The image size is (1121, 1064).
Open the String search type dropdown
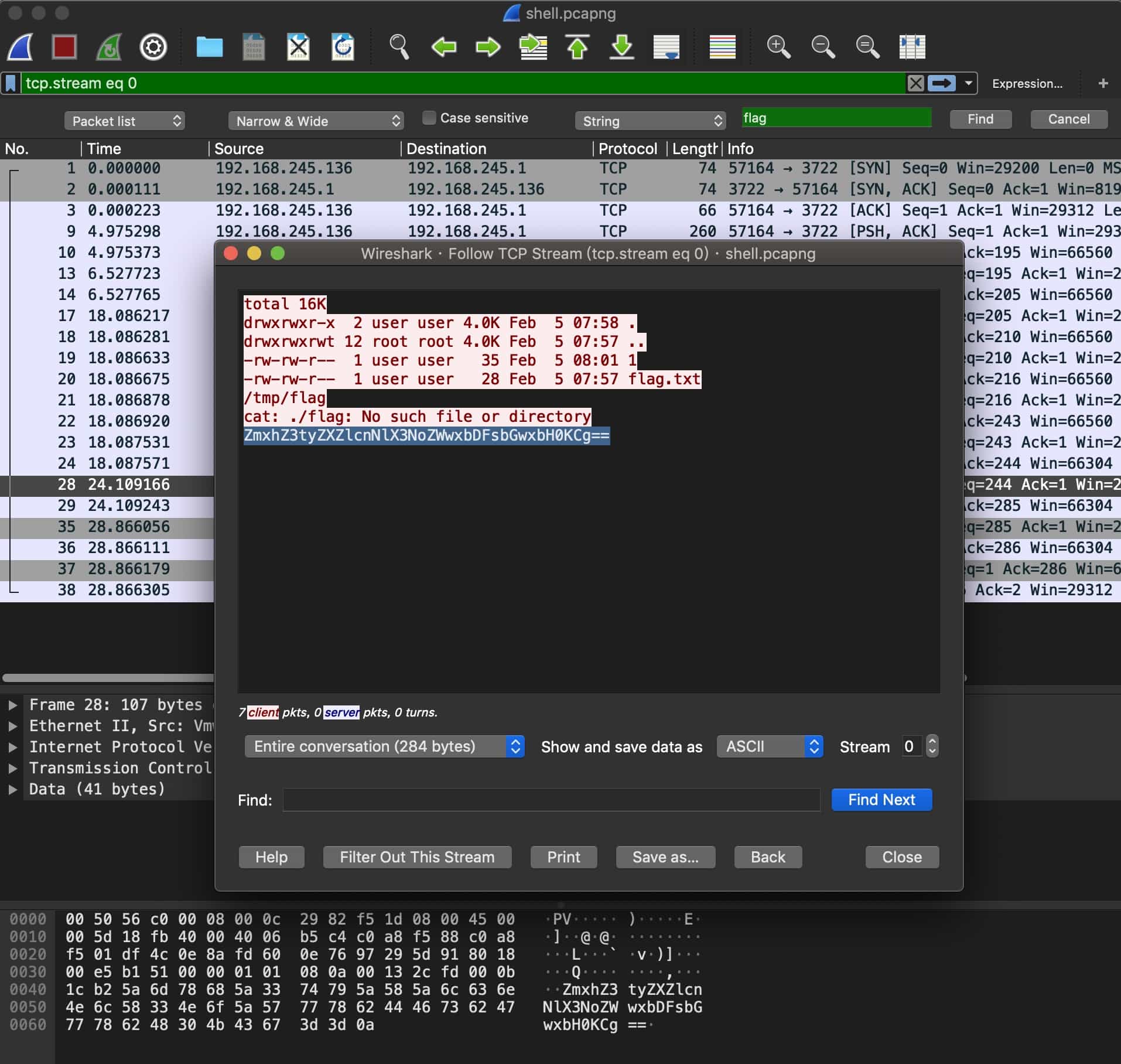click(x=650, y=121)
